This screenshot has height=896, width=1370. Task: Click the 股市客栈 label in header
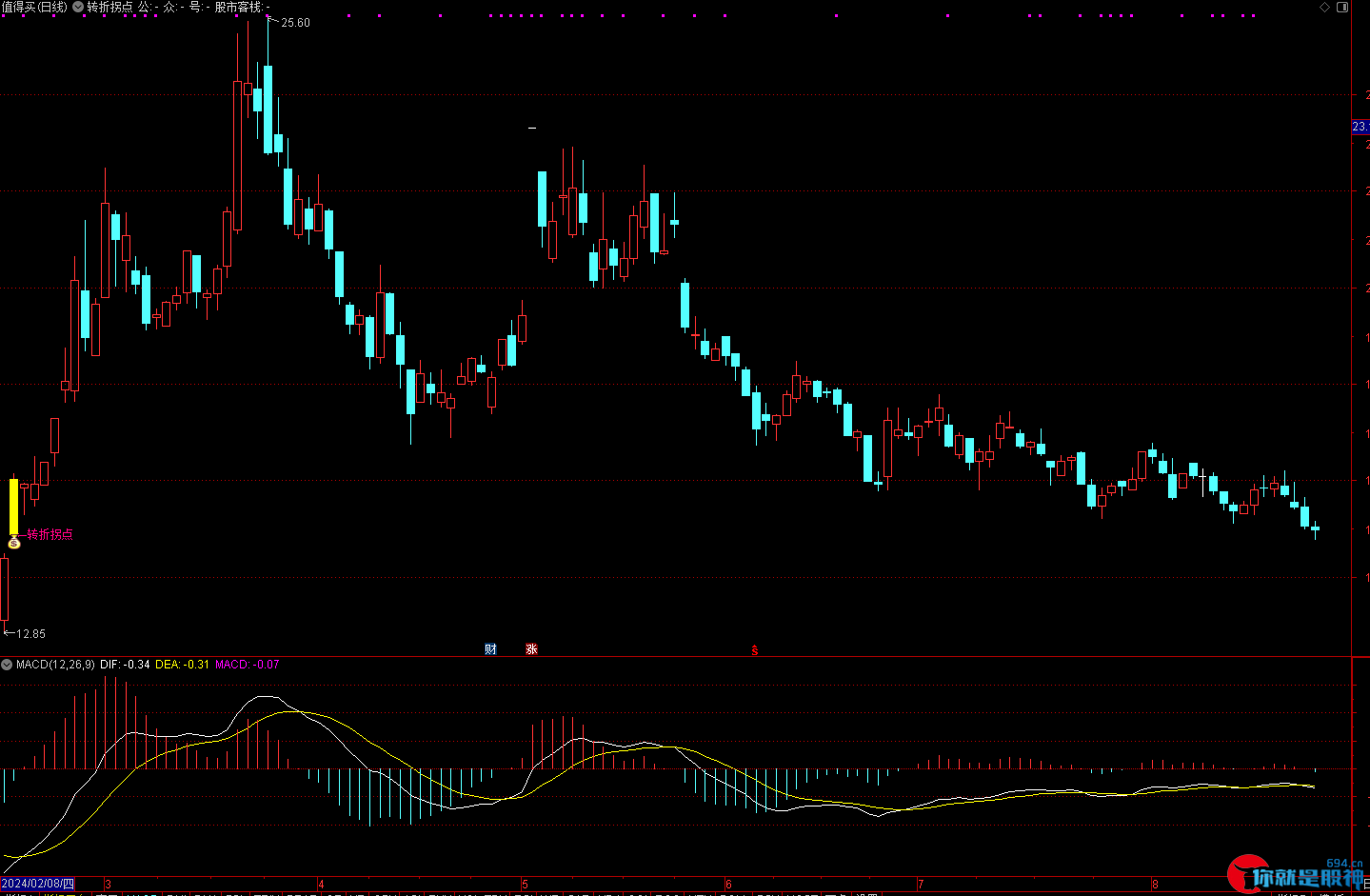238,7
